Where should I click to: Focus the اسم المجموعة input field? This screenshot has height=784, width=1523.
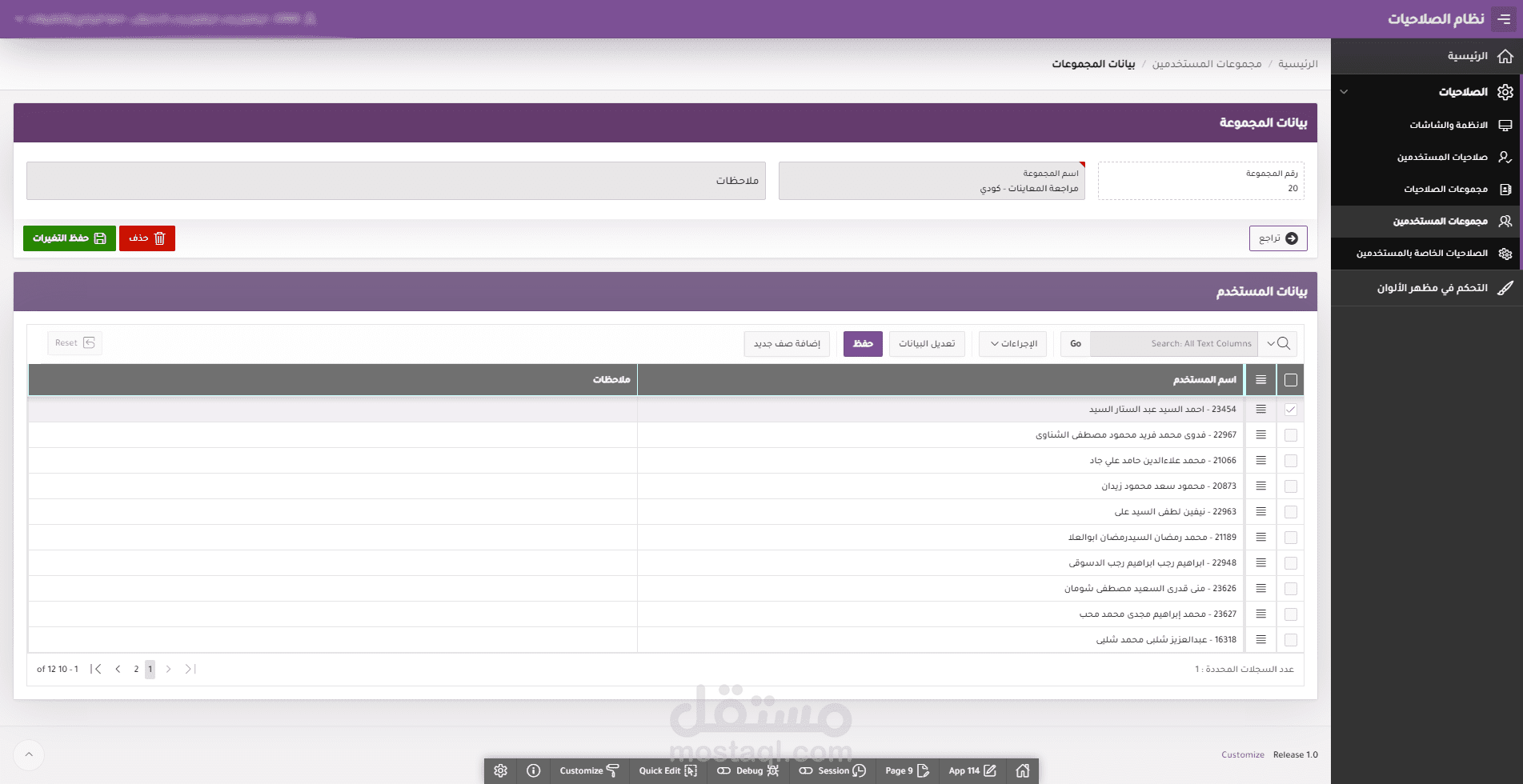click(x=932, y=181)
